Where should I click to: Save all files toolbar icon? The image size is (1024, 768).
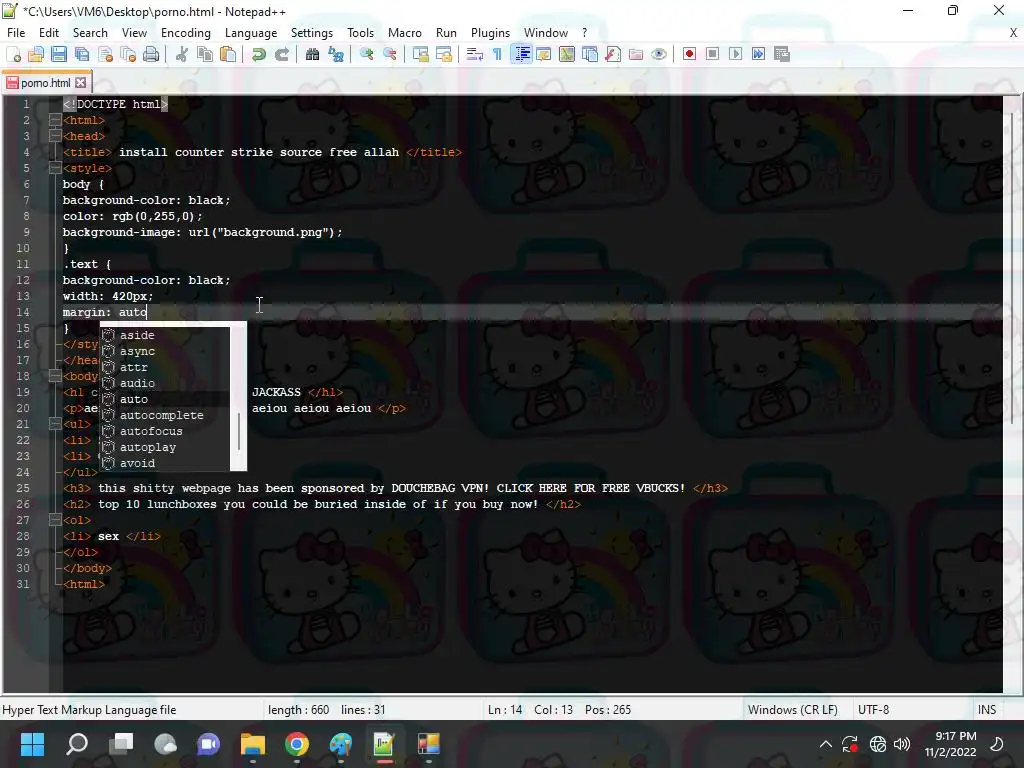tap(82, 54)
